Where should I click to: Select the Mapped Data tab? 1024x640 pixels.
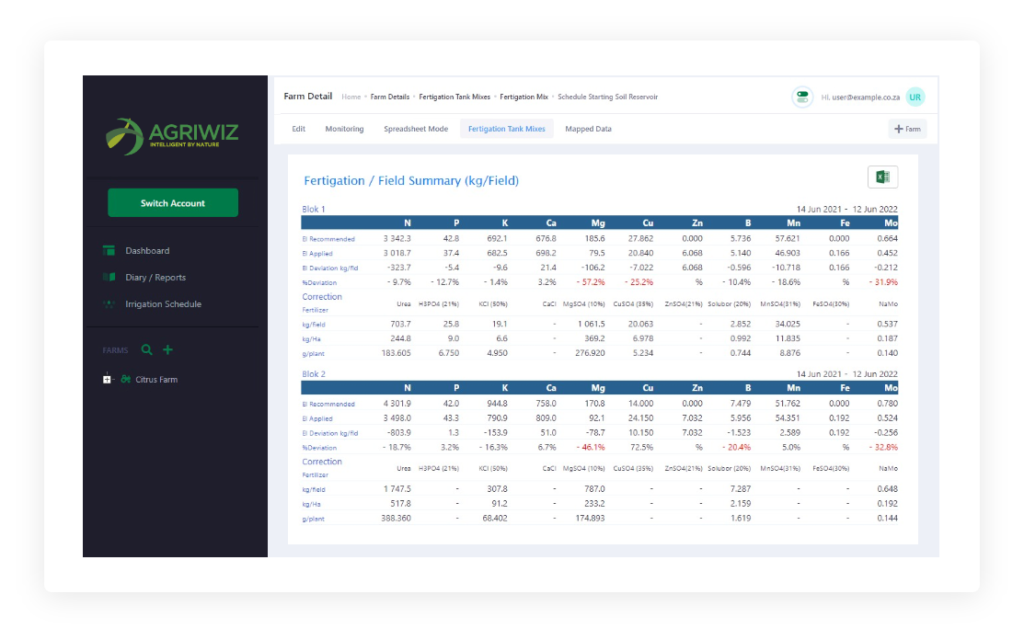click(x=588, y=129)
